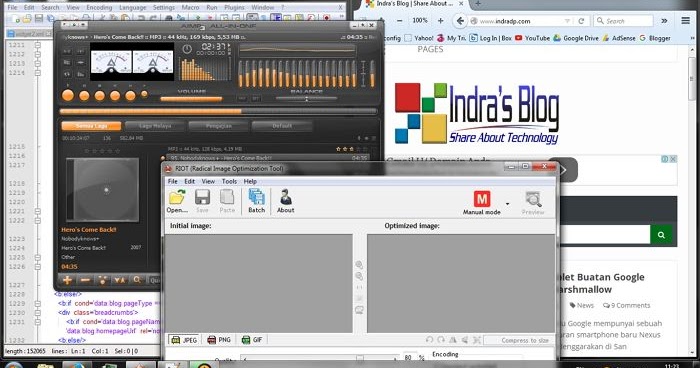Open the Yahoo! bookmark
The image size is (700, 368).
pos(419,38)
